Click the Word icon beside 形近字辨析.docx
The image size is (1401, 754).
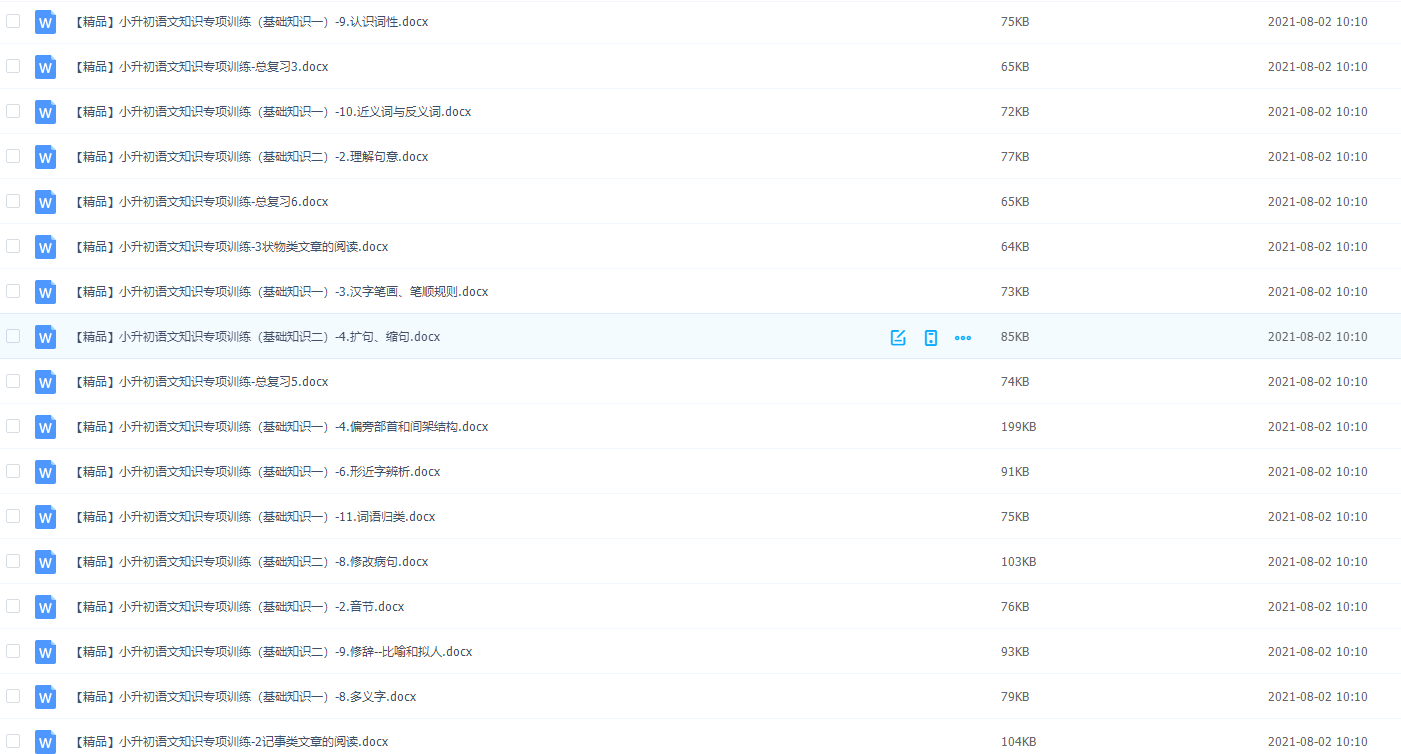(x=44, y=471)
